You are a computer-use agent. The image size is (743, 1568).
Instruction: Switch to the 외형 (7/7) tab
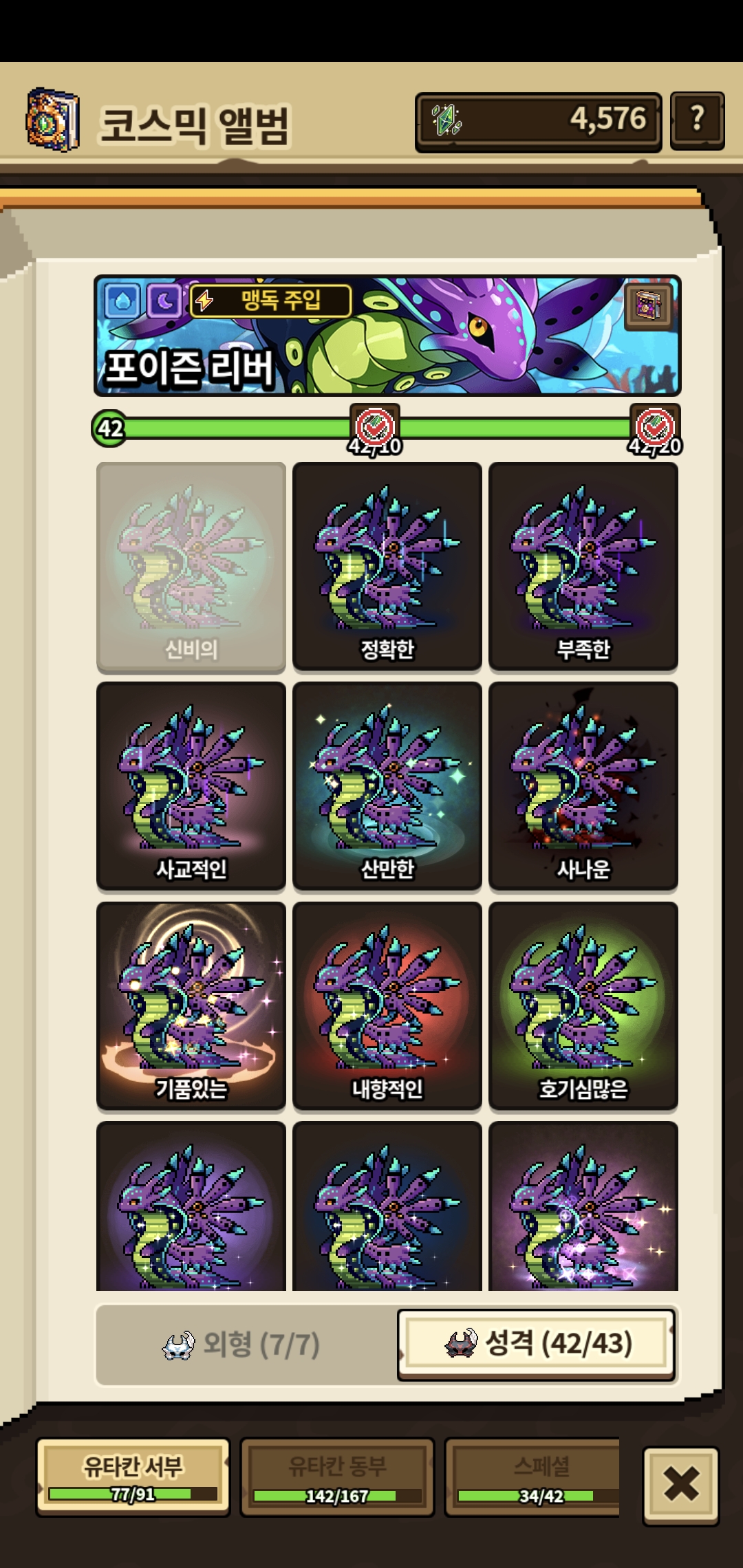pos(246,1345)
